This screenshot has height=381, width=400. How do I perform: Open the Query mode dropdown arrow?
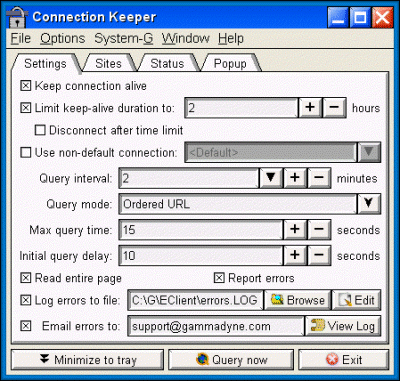pyautogui.click(x=369, y=204)
